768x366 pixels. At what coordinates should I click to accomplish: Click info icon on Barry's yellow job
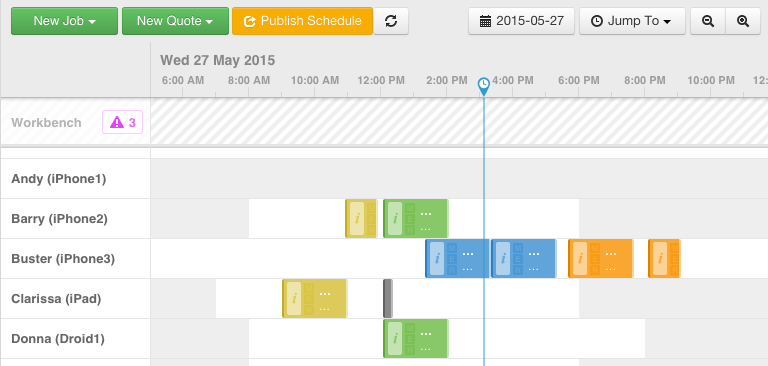[x=357, y=219]
